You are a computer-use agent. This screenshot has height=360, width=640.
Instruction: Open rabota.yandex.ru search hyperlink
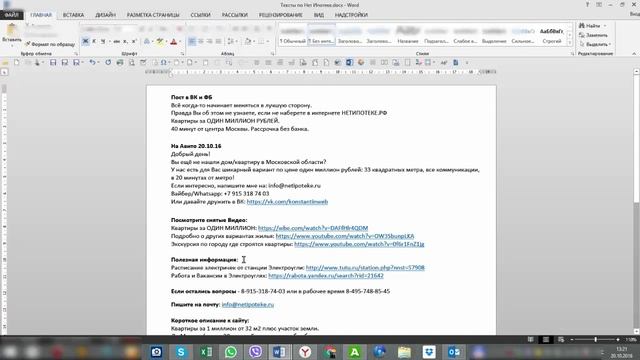click(x=326, y=276)
